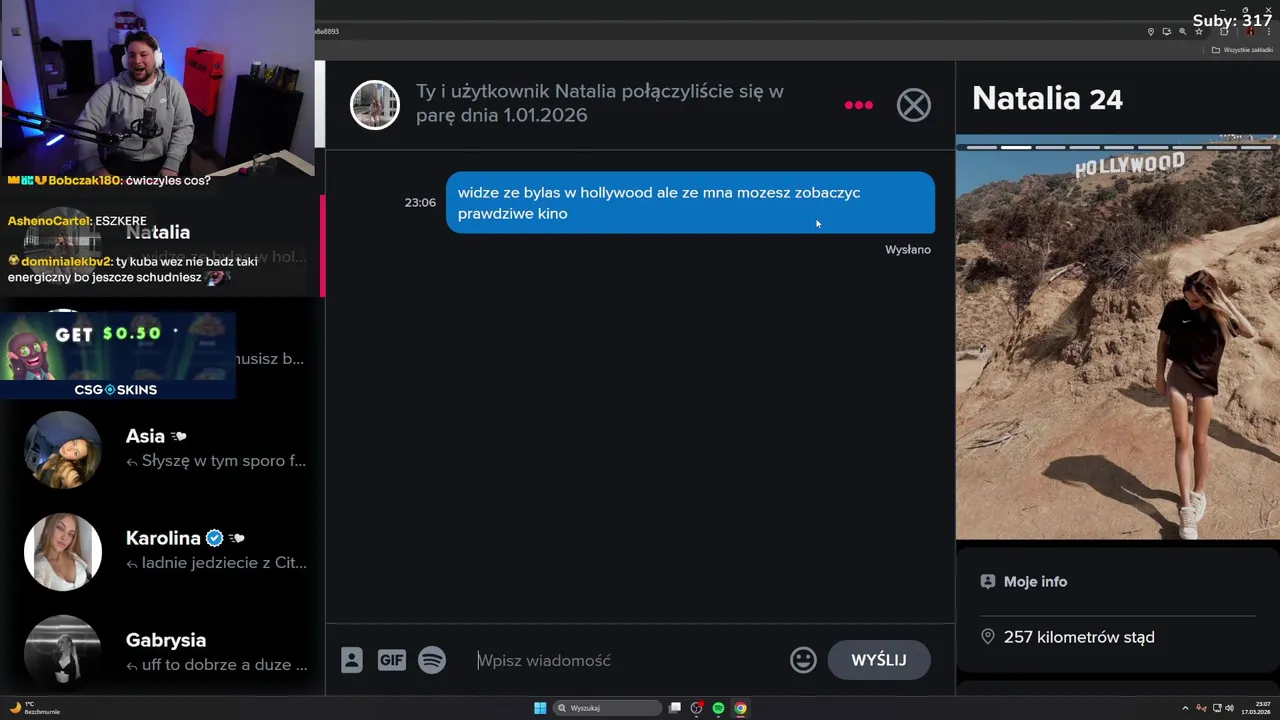Click the CSGOSKINS banner ad

pos(118,355)
